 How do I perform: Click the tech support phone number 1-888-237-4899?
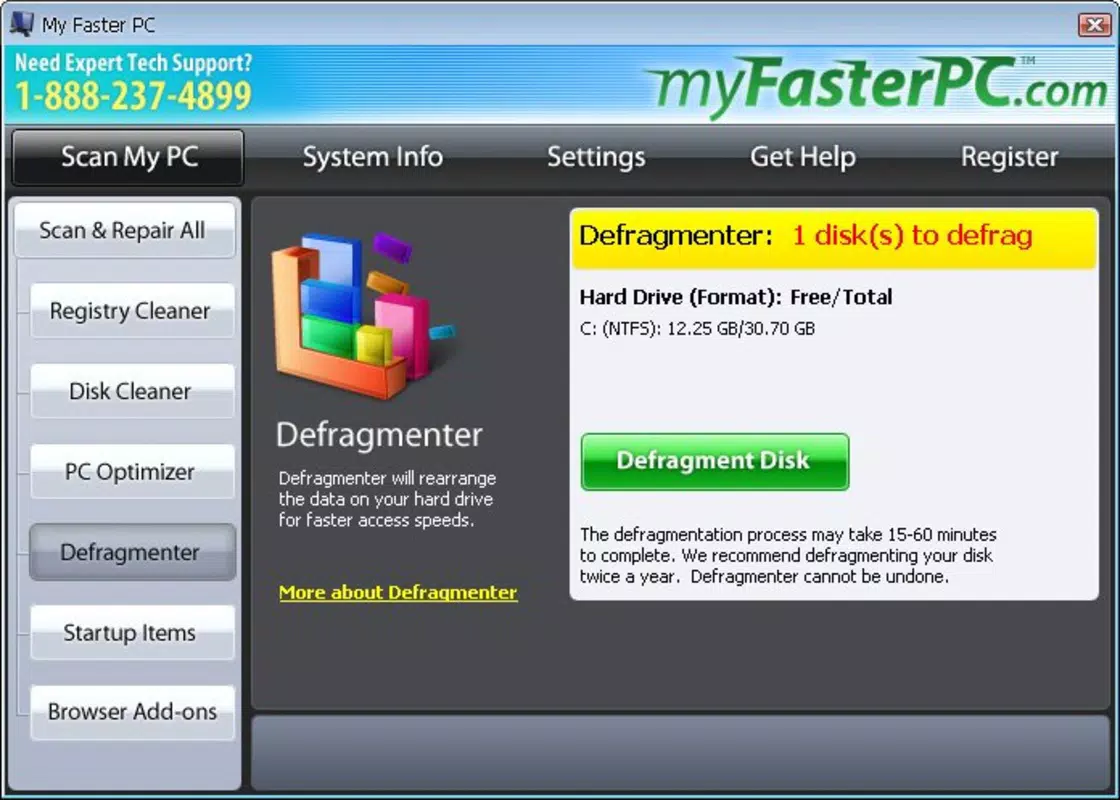pyautogui.click(x=134, y=96)
